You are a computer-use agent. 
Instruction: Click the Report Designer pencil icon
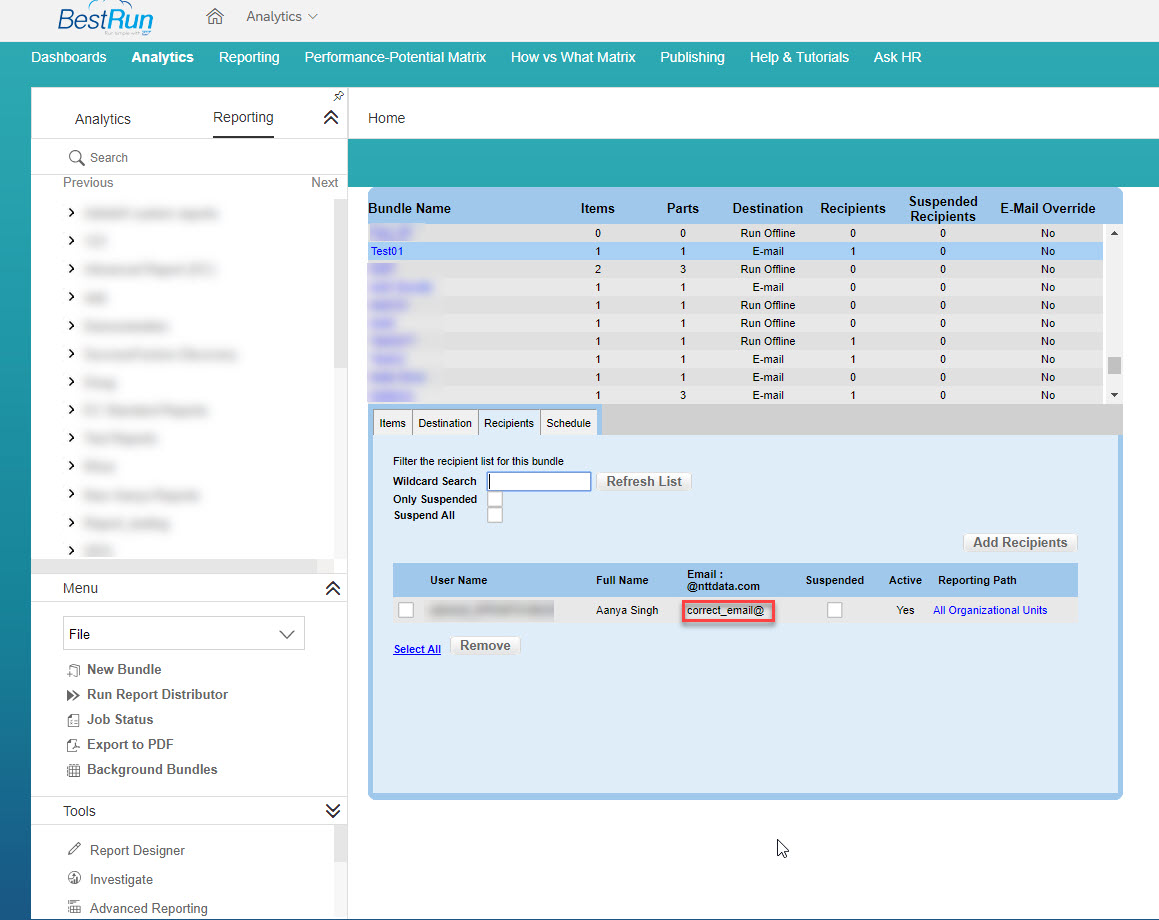point(74,849)
